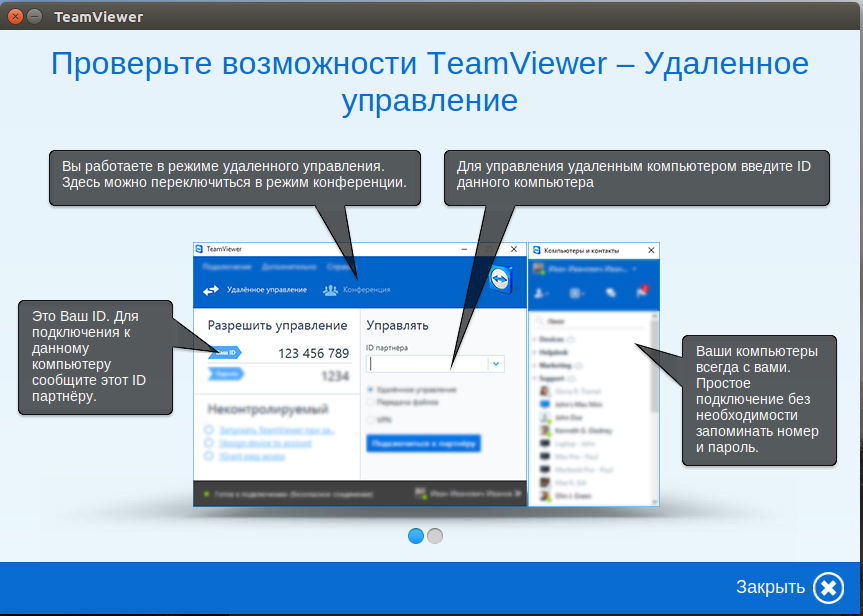Open the ID партнёра dropdown arrow in the illustration
This screenshot has width=863, height=616.
(x=496, y=364)
